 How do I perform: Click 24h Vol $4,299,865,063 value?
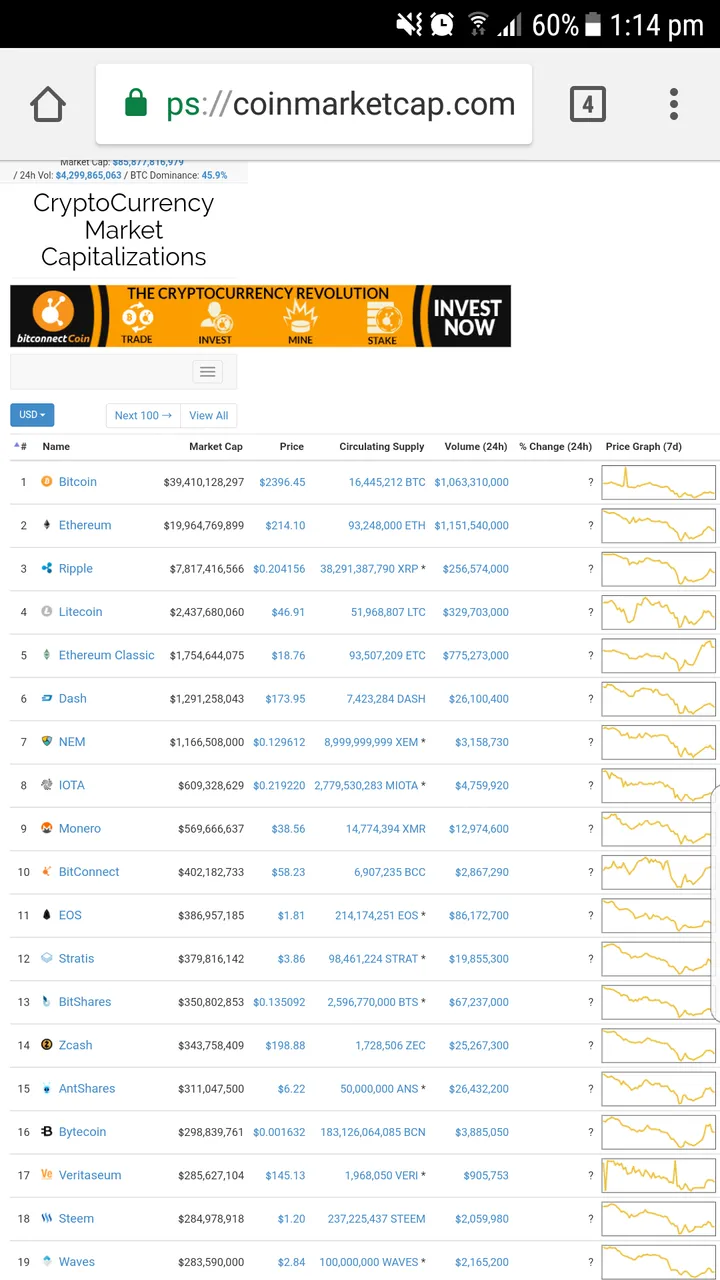(x=88, y=175)
